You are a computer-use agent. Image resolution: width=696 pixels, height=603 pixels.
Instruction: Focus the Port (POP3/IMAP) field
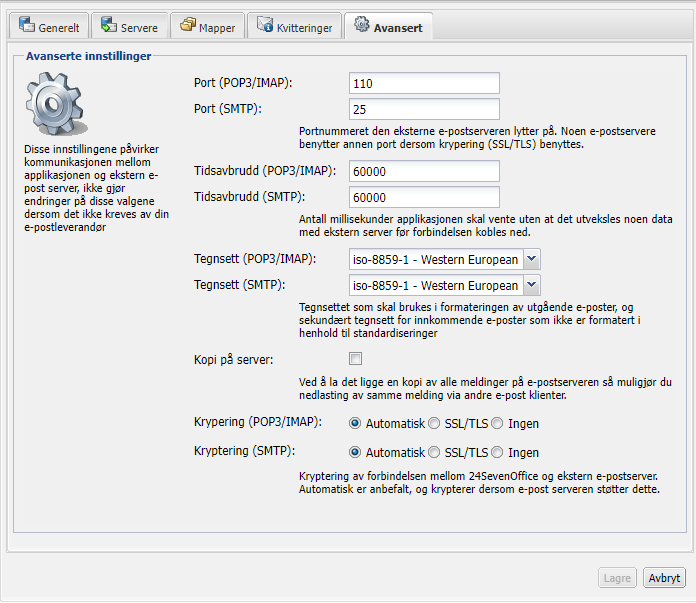click(424, 83)
